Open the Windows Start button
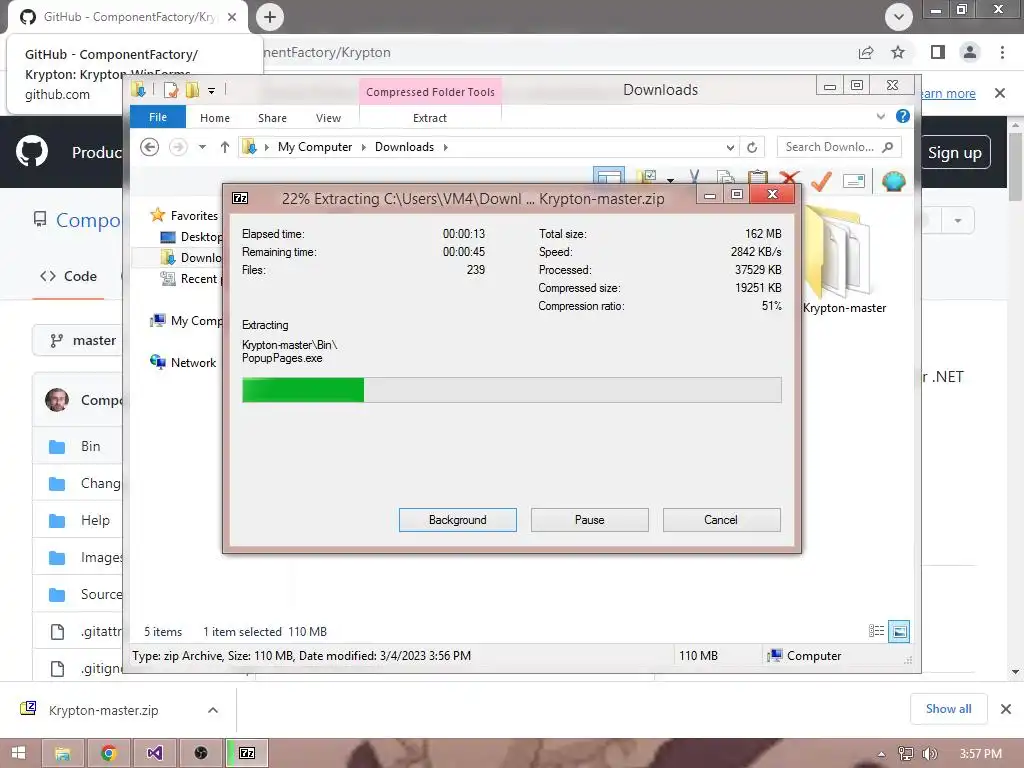 (x=18, y=753)
